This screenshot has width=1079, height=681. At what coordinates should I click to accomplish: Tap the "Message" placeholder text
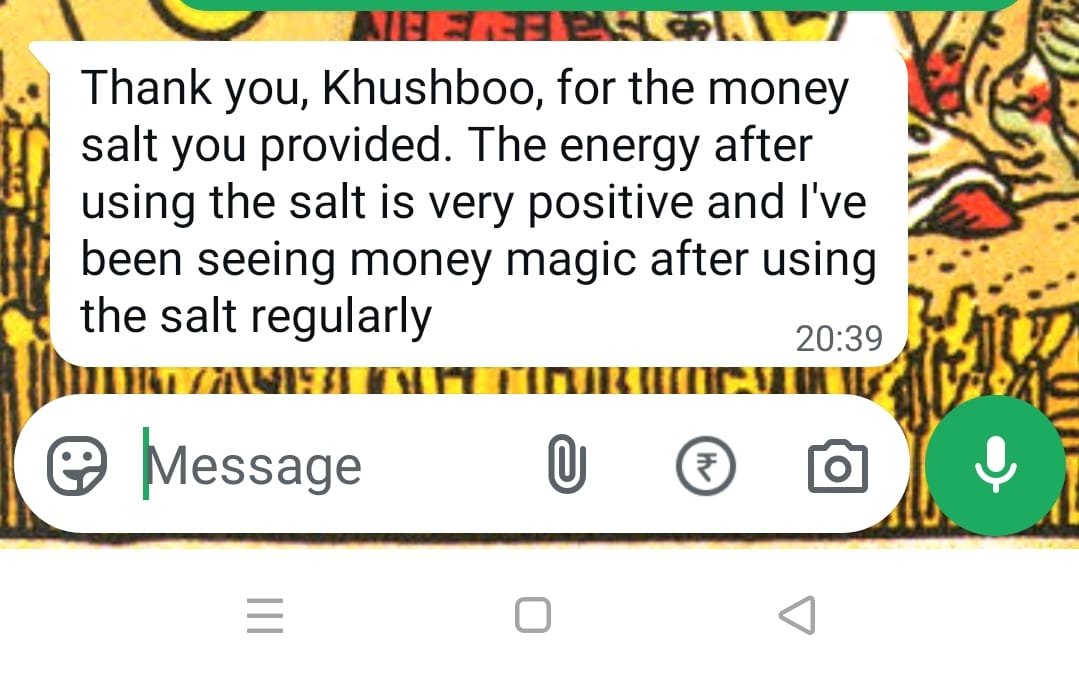[255, 466]
